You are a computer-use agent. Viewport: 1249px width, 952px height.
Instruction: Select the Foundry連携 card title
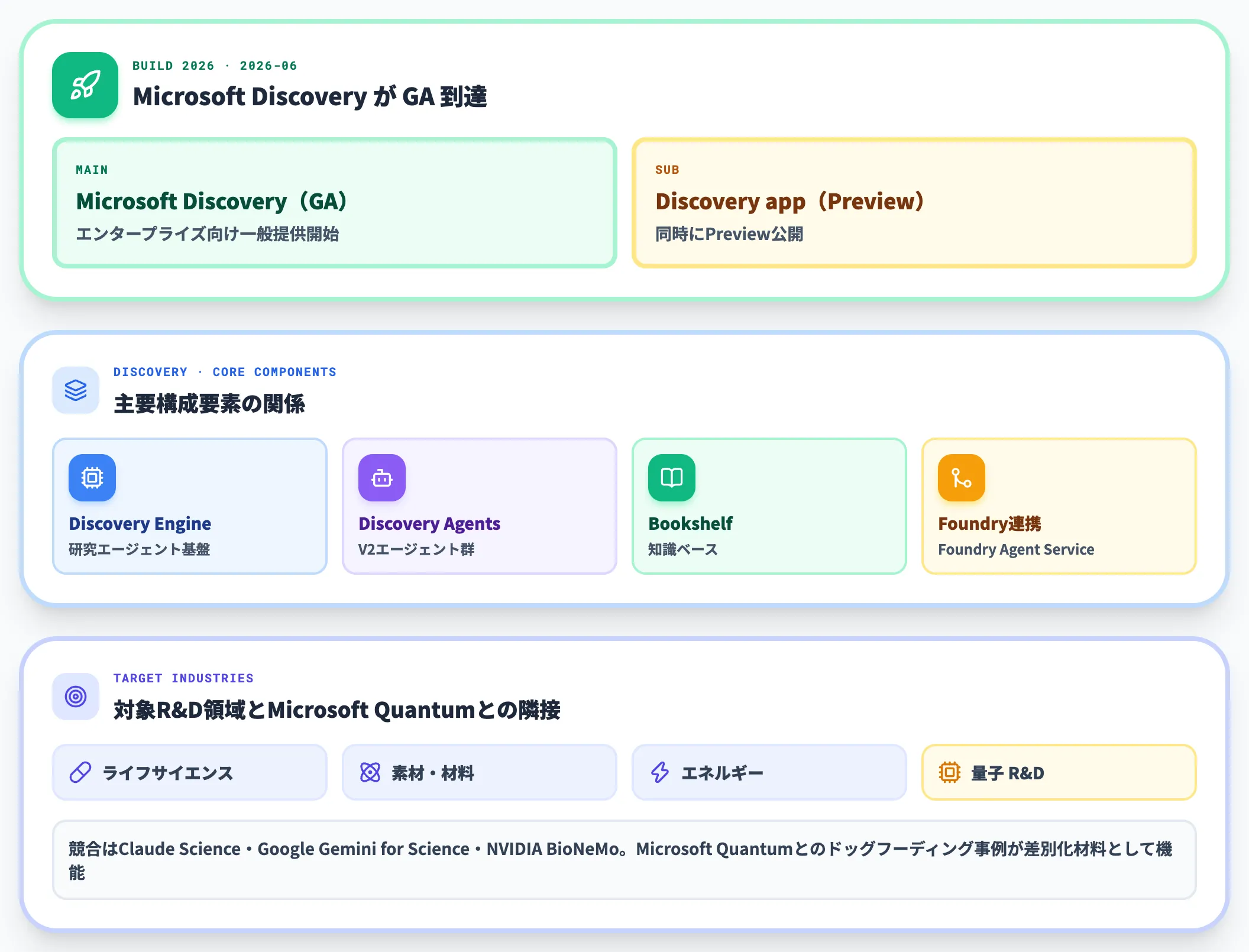[989, 523]
